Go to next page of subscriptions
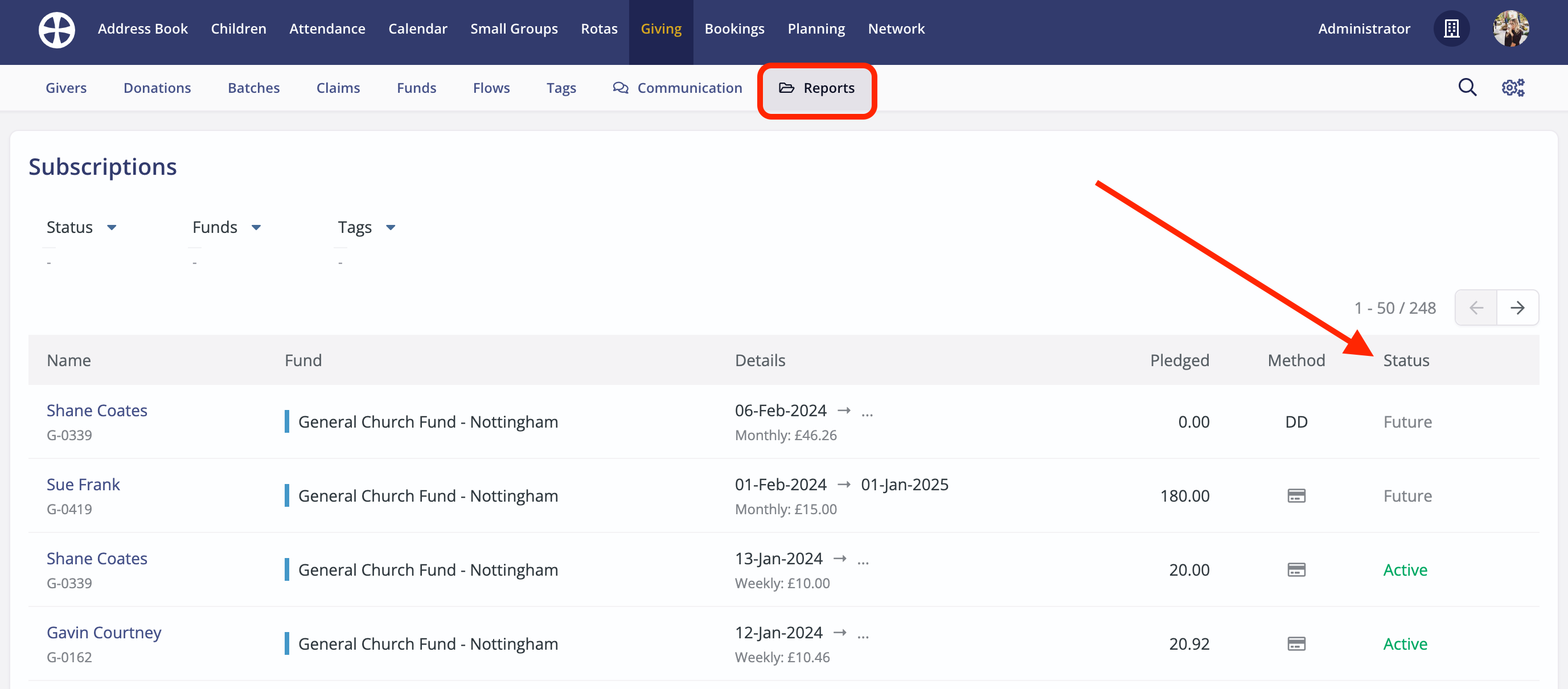This screenshot has height=689, width=1568. pos(1517,308)
